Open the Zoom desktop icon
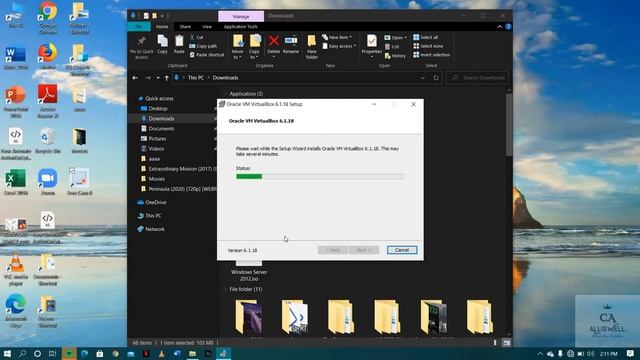Screen dimensions: 640x360 coord(47,178)
